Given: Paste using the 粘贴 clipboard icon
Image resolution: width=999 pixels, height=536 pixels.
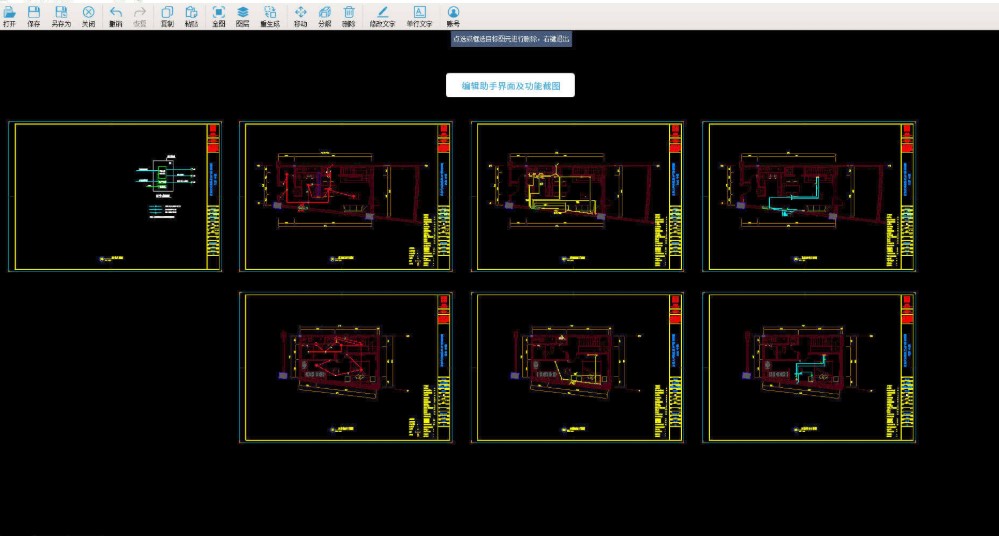Looking at the screenshot, I should [x=192, y=14].
